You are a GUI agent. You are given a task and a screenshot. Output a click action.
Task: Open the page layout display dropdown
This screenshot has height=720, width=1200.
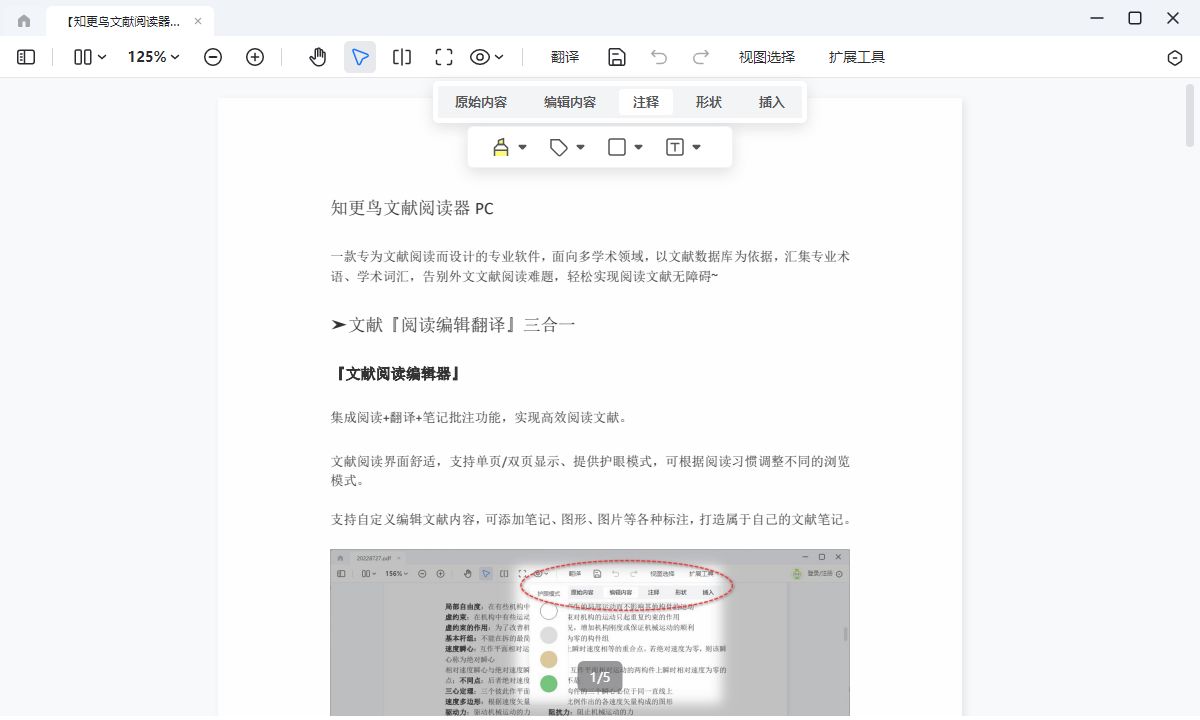pyautogui.click(x=90, y=57)
